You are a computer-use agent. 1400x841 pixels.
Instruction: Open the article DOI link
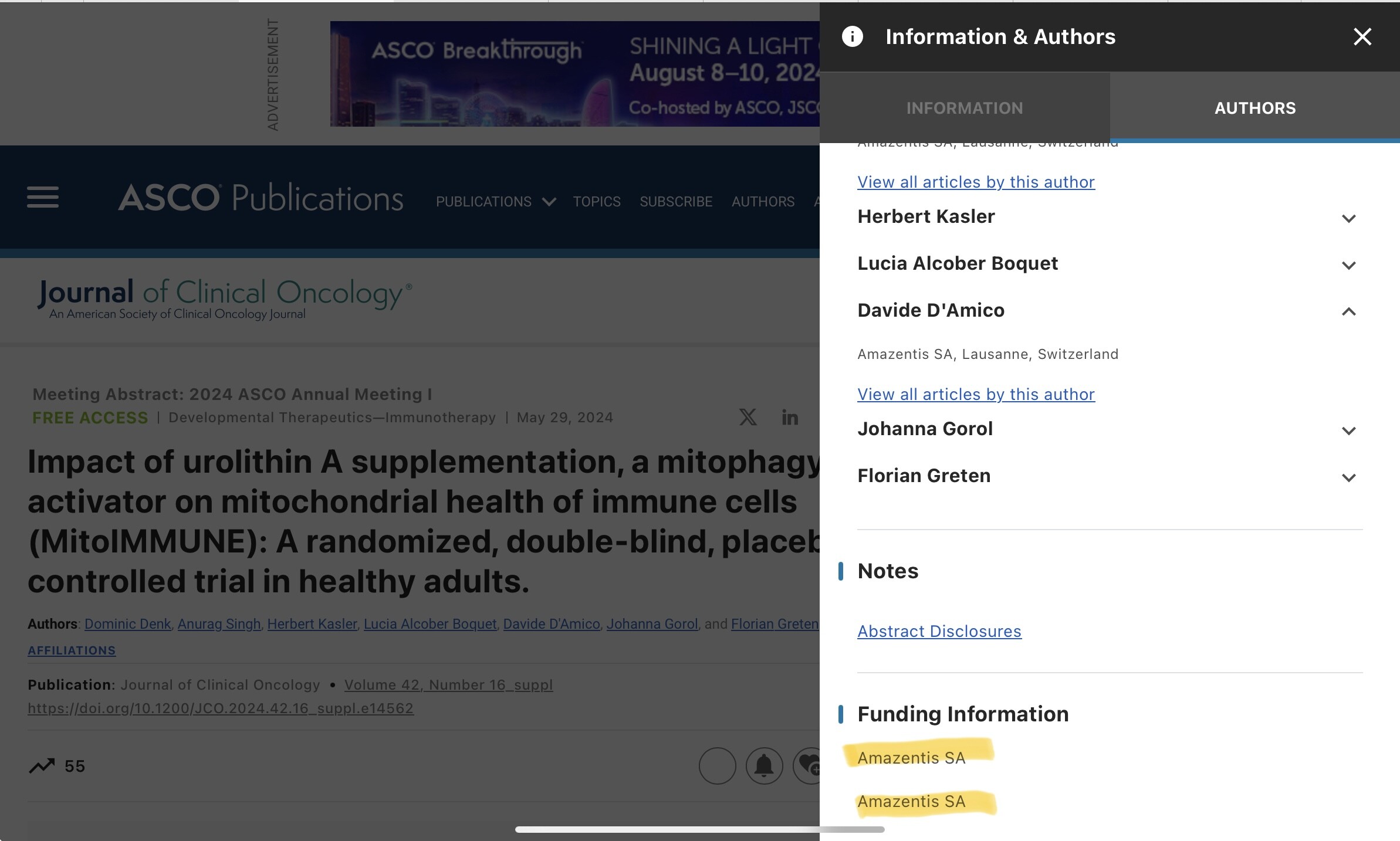pos(221,708)
